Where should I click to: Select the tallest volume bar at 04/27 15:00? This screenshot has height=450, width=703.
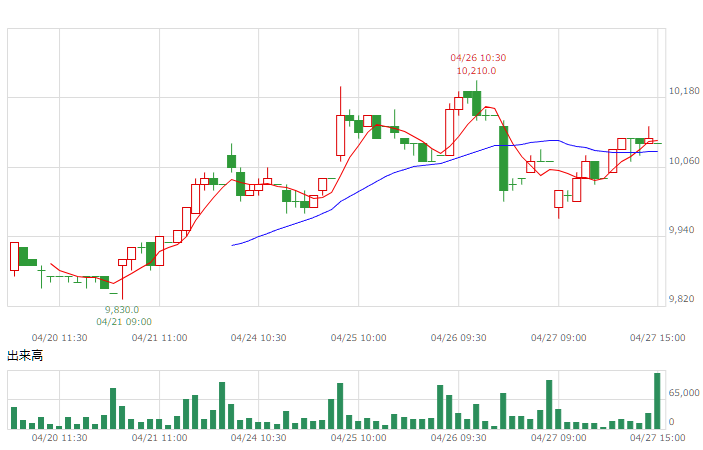pyautogui.click(x=657, y=401)
